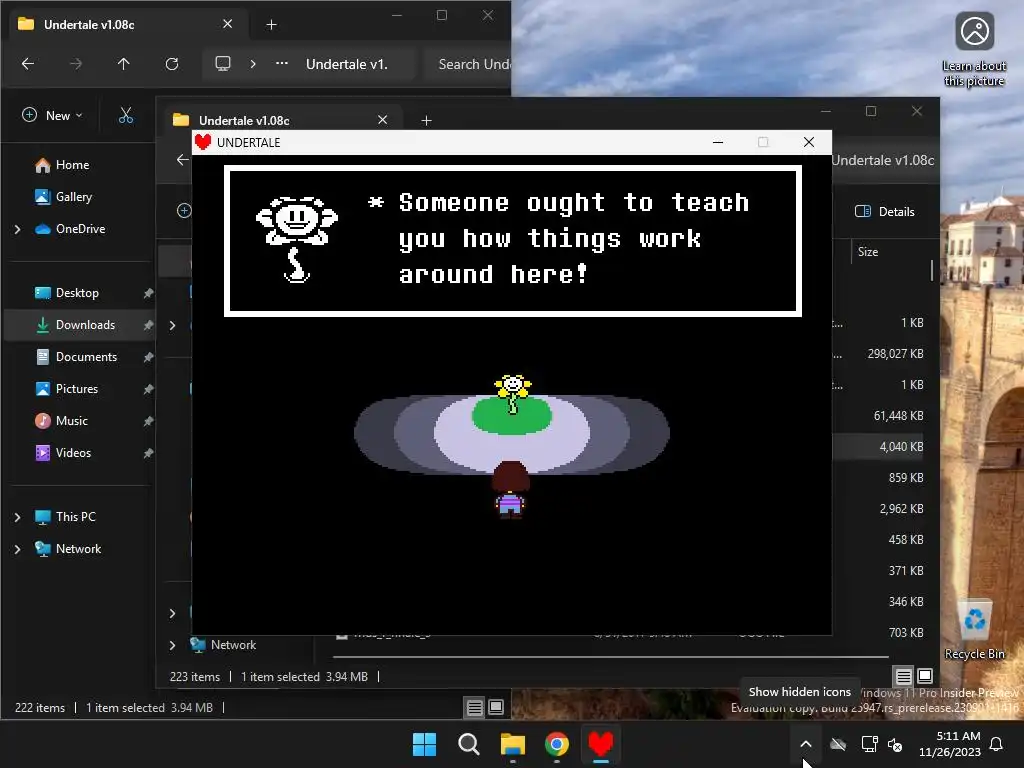Select Recycle Bin on desktop

(974, 630)
